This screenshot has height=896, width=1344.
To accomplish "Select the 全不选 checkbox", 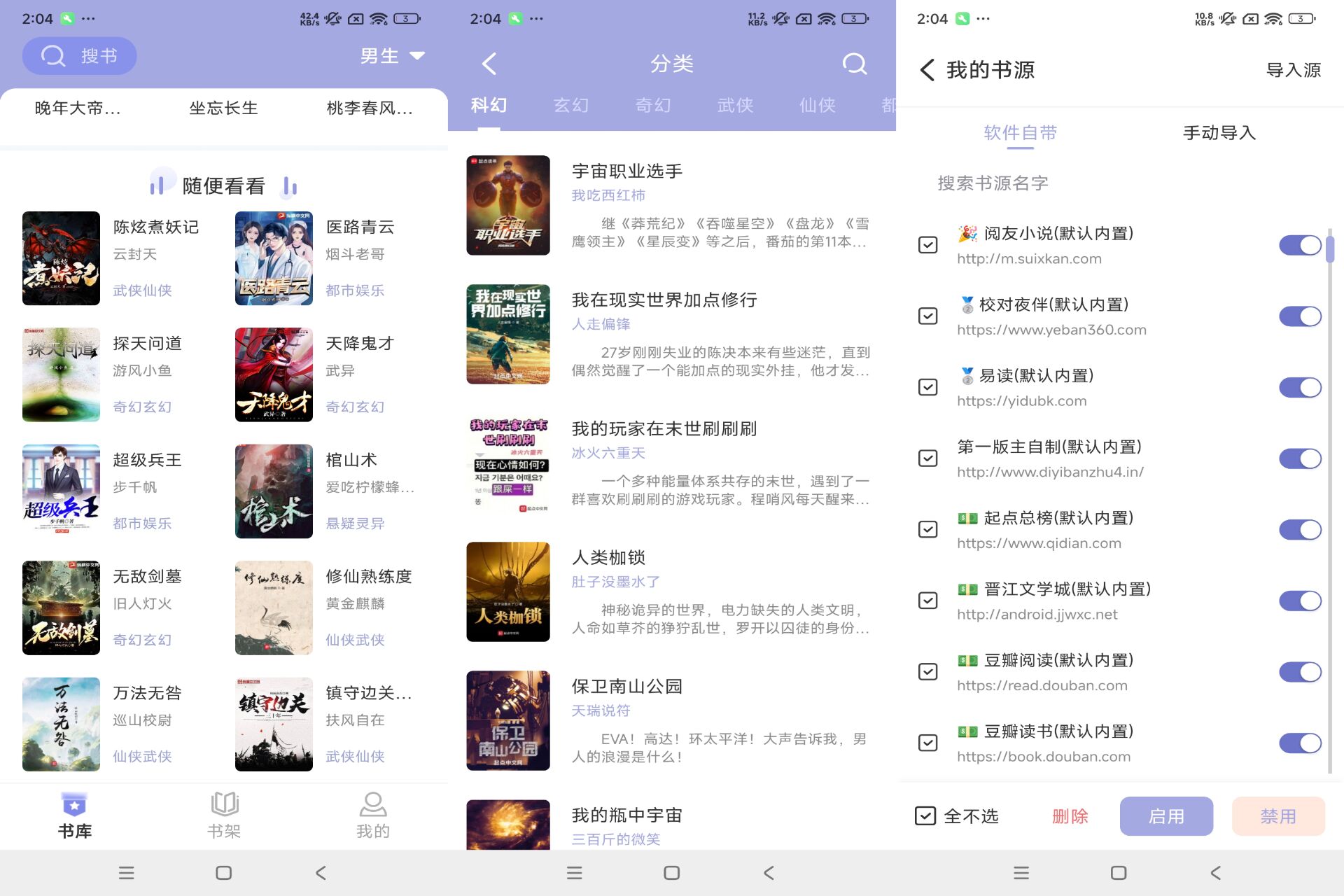I will (925, 815).
